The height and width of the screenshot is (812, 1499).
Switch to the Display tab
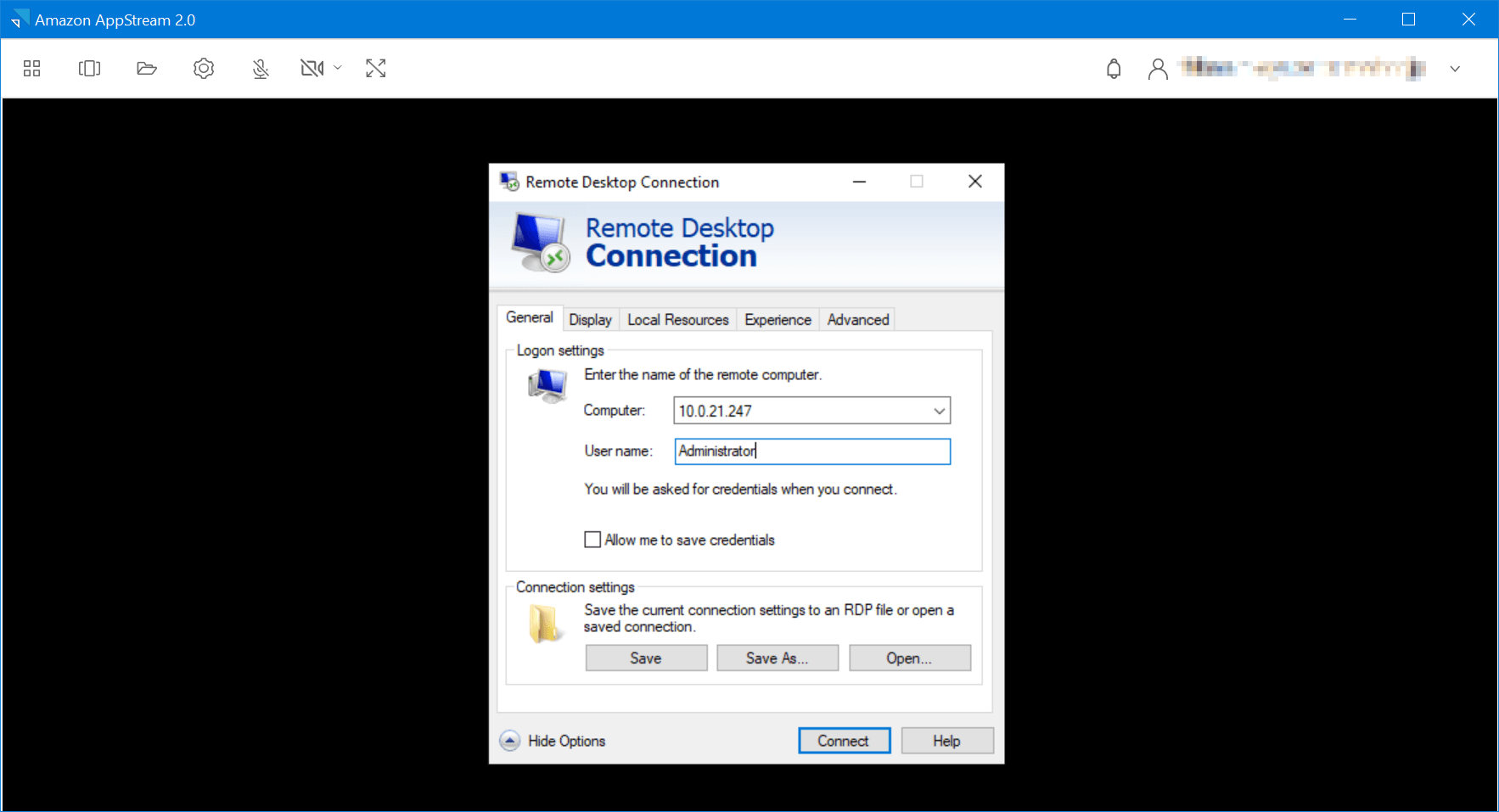coord(590,320)
